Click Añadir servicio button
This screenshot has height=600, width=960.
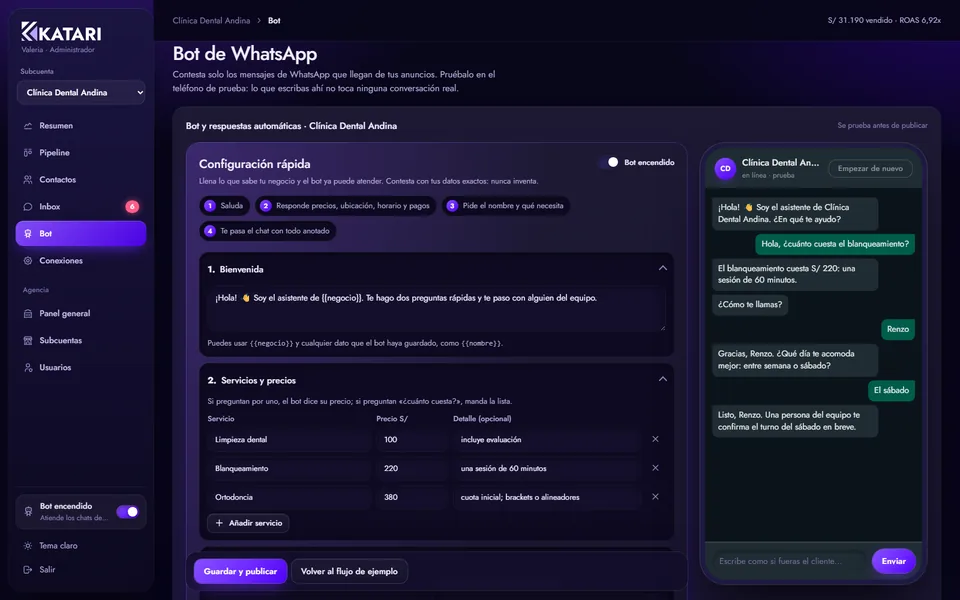tap(249, 523)
